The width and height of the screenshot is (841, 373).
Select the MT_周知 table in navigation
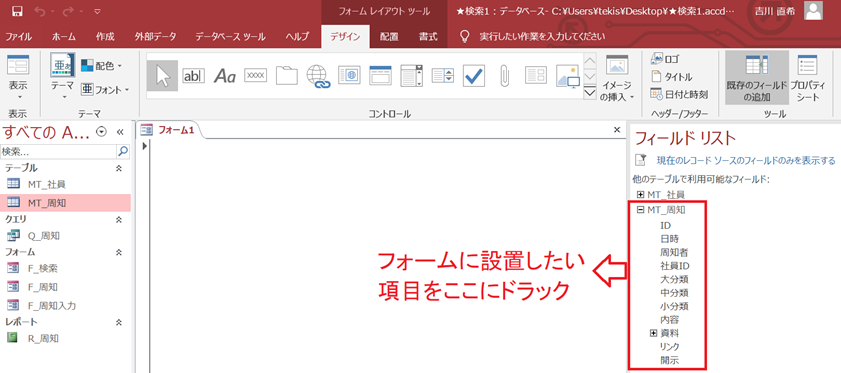pos(65,202)
